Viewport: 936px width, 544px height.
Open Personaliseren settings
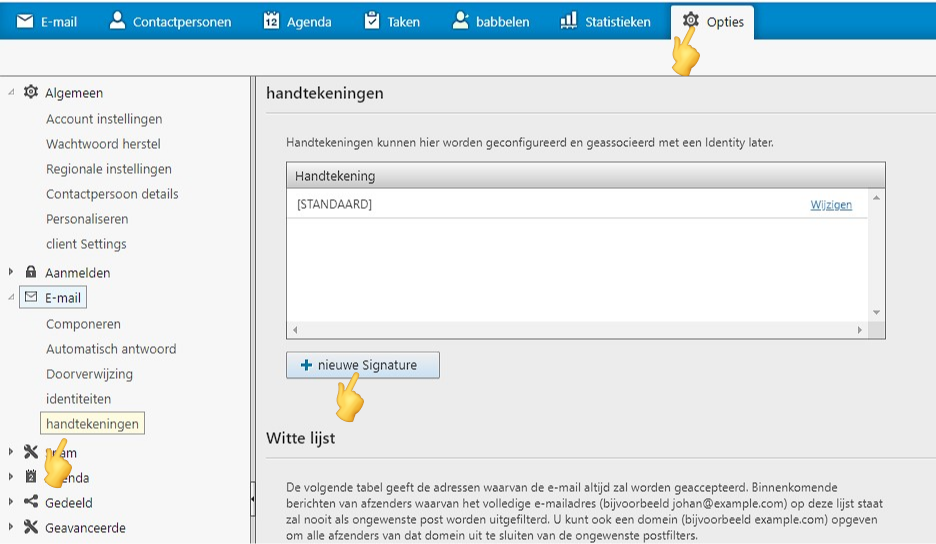(x=87, y=219)
